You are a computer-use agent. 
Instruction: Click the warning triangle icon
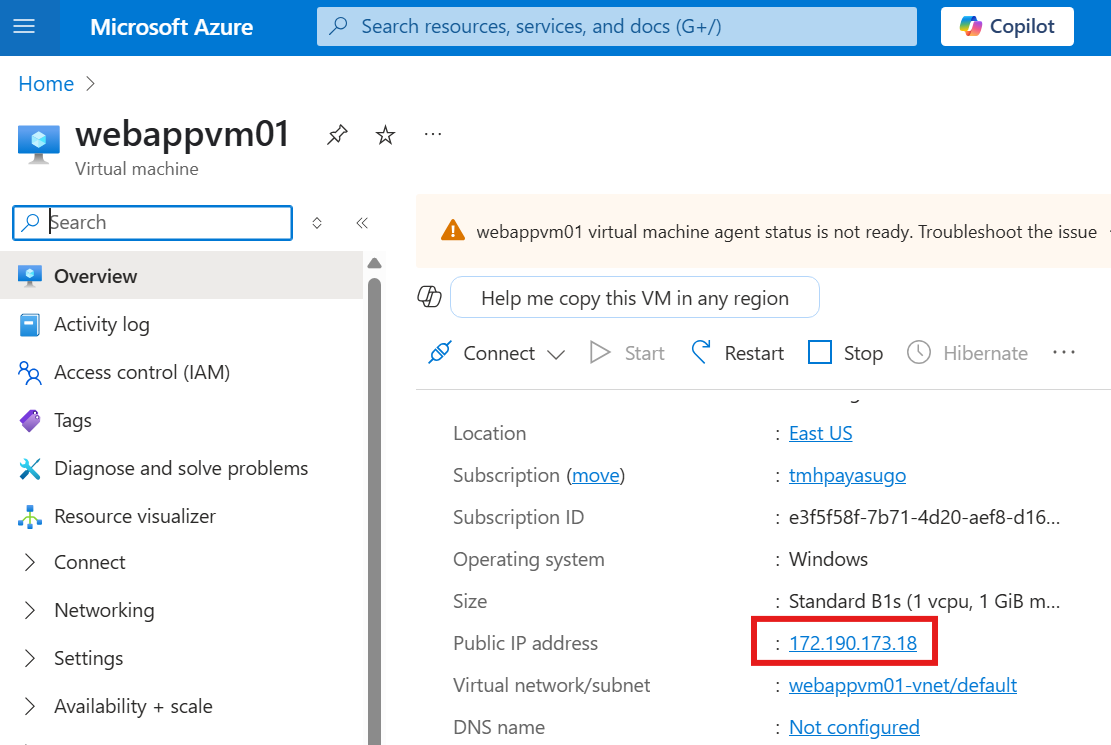click(453, 231)
